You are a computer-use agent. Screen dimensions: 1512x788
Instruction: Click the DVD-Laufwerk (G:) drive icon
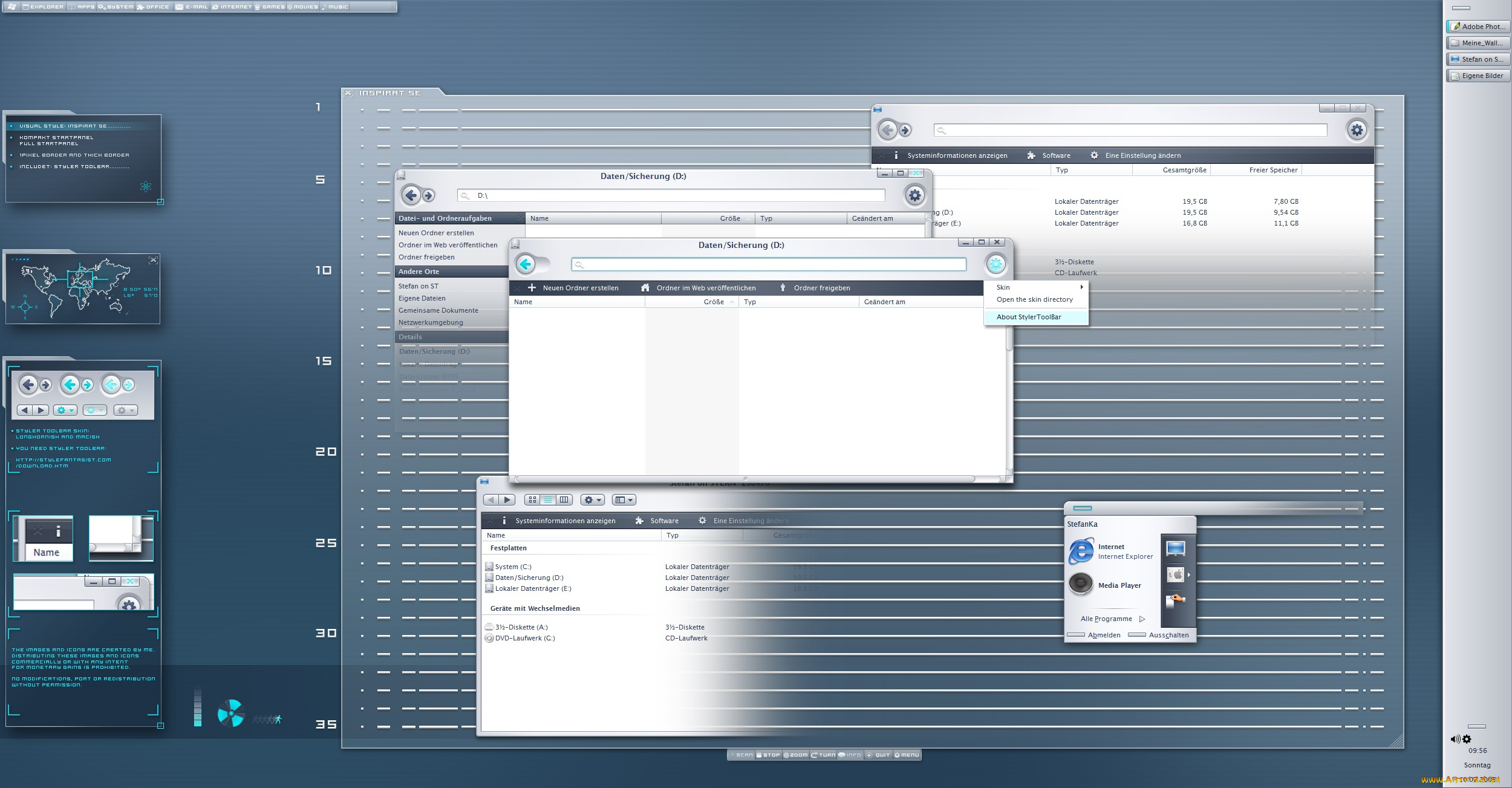(489, 638)
